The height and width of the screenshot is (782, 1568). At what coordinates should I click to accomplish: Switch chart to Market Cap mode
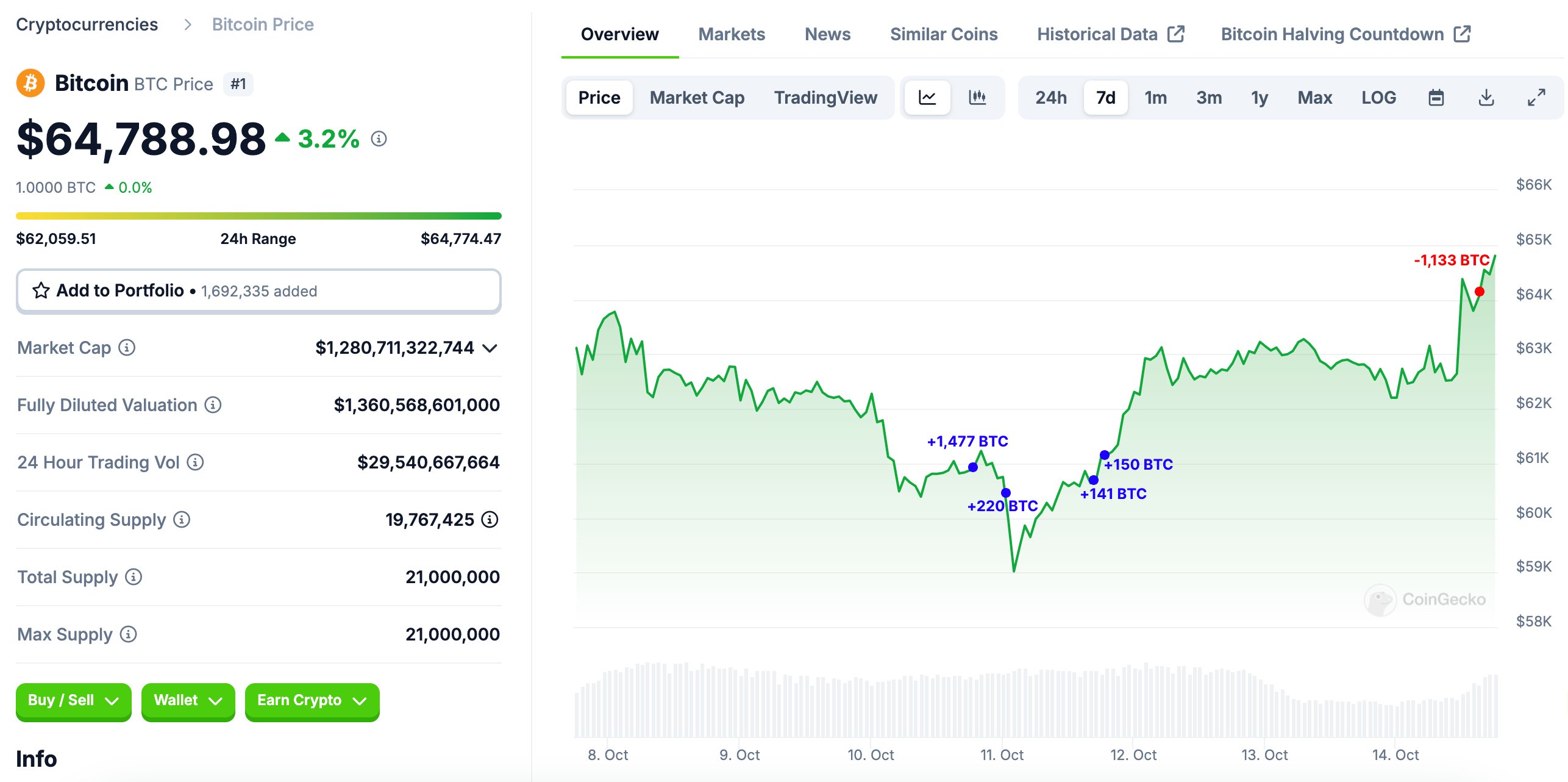pos(697,98)
